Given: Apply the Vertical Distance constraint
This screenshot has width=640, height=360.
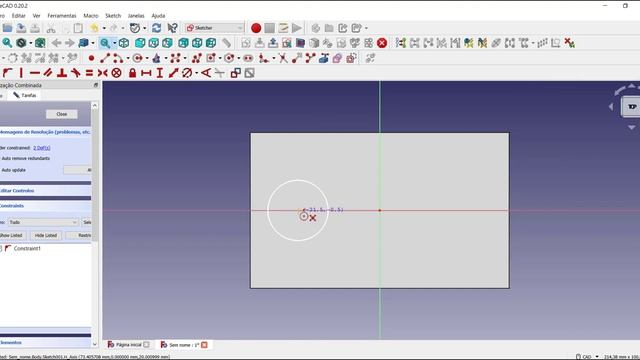Looking at the screenshot, I should pyautogui.click(x=160, y=73).
